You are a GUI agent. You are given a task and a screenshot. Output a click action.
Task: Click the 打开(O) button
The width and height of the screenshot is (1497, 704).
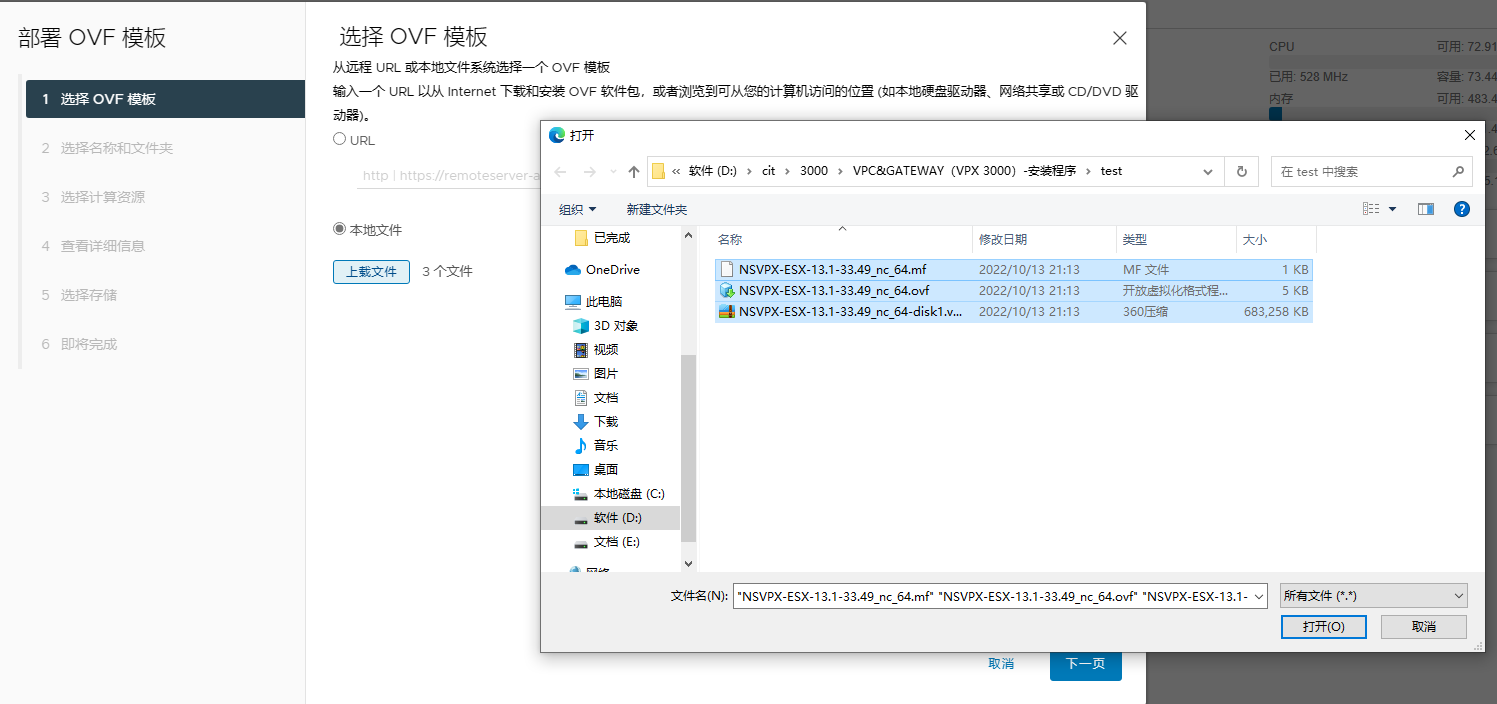click(1323, 627)
